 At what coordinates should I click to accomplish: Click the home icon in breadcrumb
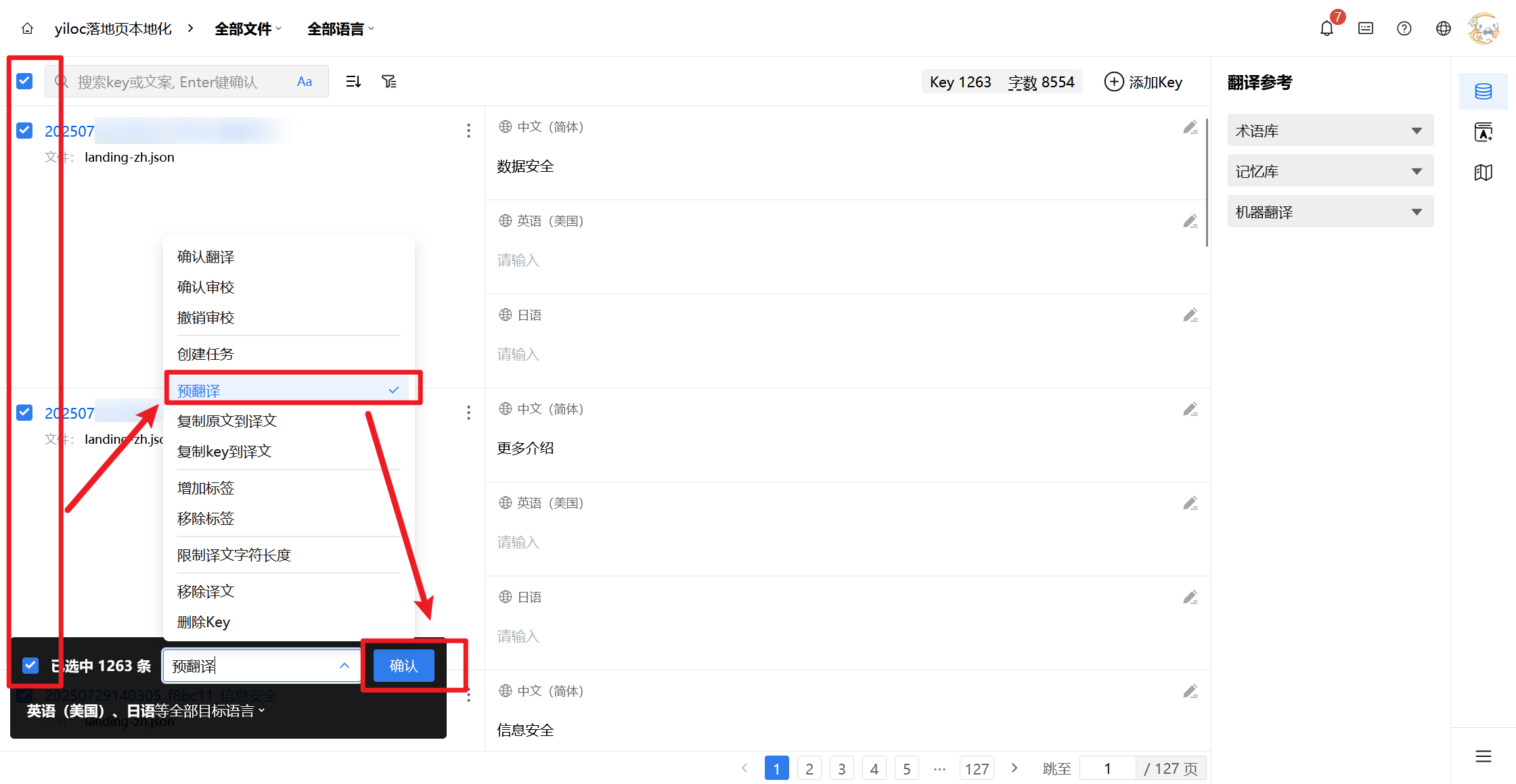click(27, 28)
